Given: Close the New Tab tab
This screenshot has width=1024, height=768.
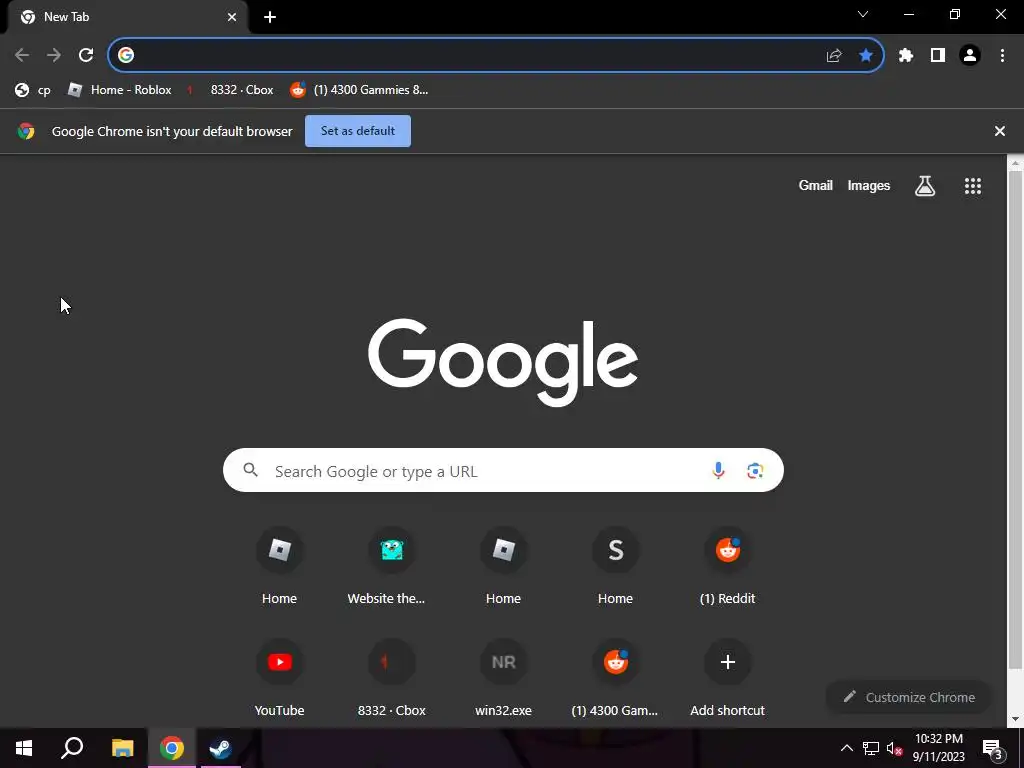Looking at the screenshot, I should click(x=232, y=17).
